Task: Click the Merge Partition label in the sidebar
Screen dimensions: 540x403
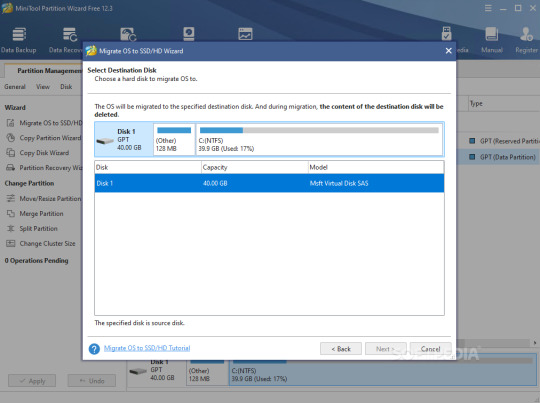Action: [x=41, y=214]
